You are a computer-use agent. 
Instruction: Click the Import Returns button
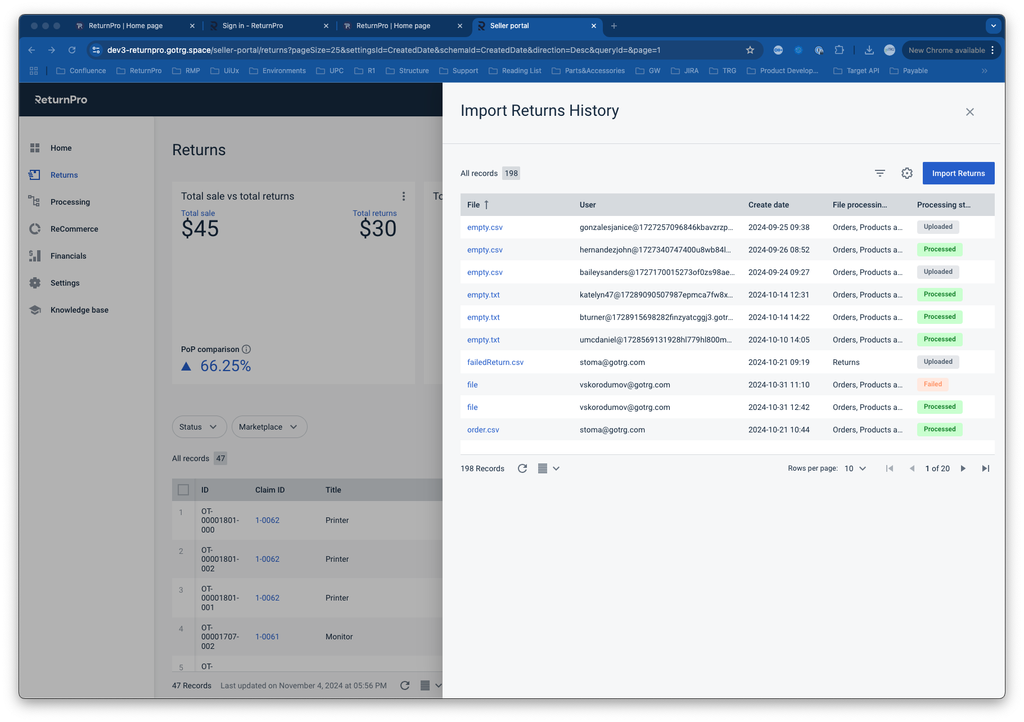(x=958, y=173)
